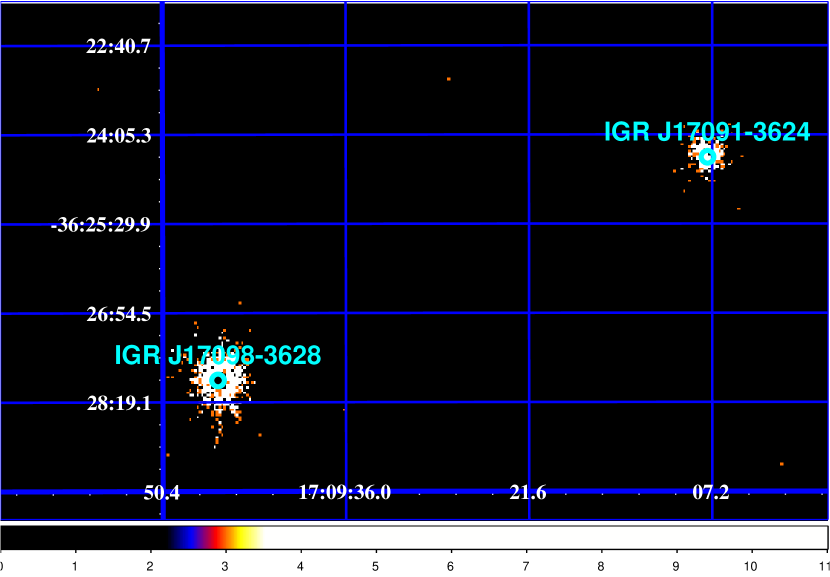Image resolution: width=830 pixels, height=577 pixels.
Task: Click the colorbar tick label 1
Action: [x=75, y=566]
